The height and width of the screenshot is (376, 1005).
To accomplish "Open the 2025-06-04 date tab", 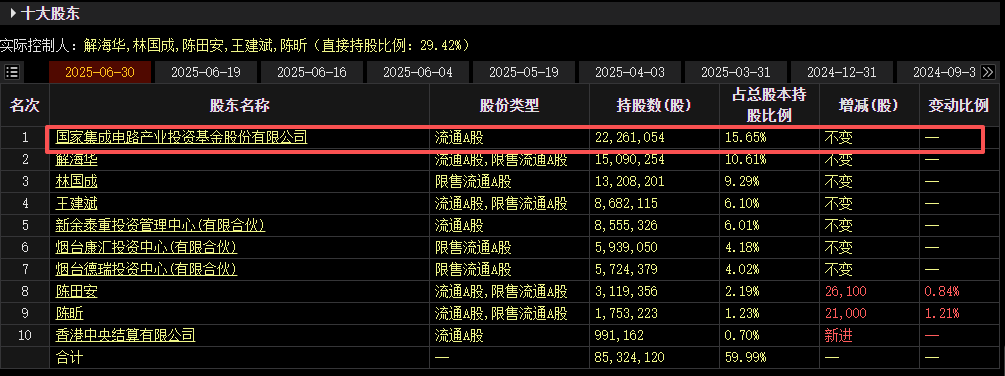I will (x=418, y=72).
